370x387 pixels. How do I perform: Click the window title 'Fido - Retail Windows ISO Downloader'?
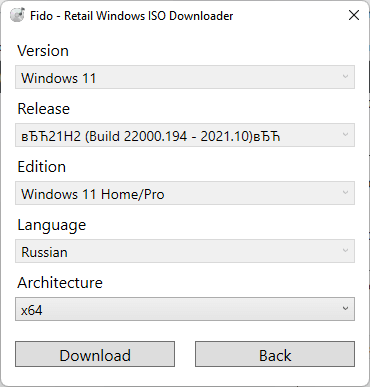coord(132,16)
